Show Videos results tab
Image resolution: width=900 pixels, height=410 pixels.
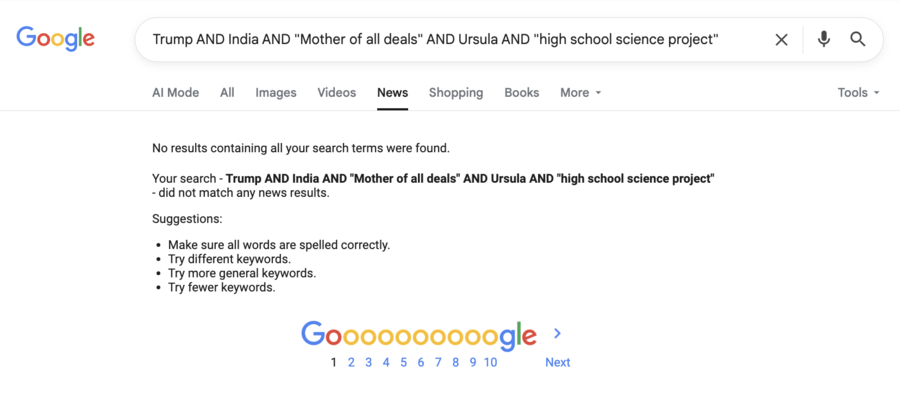[x=336, y=93]
